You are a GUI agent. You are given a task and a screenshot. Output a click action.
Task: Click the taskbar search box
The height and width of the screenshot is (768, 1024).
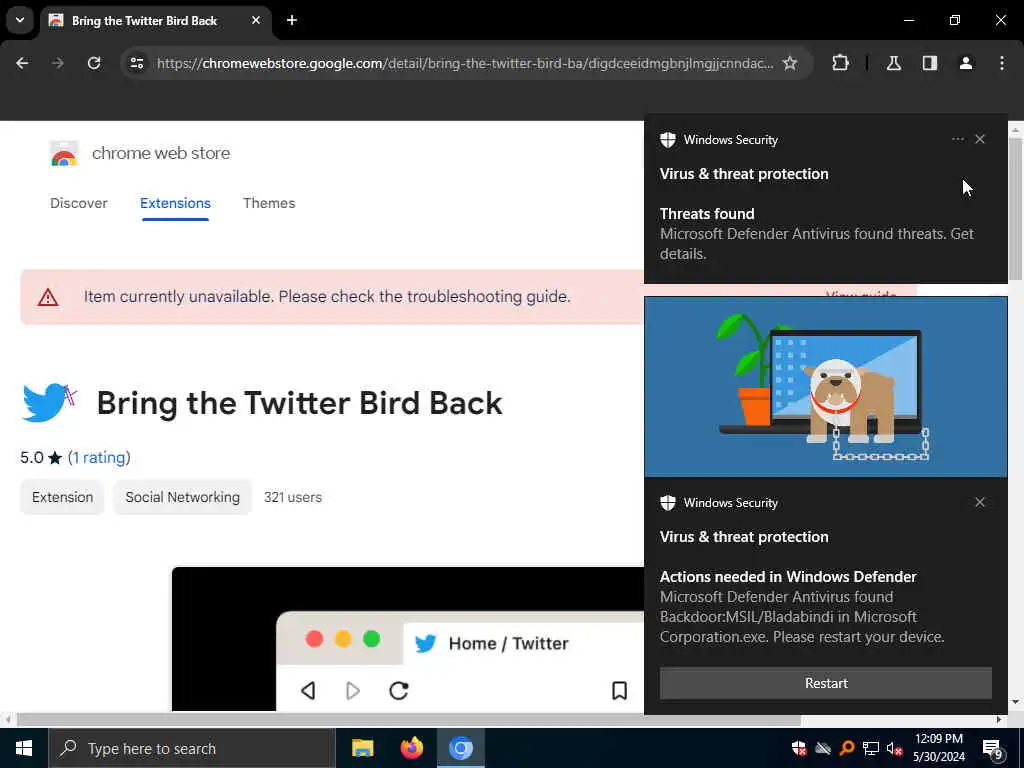(x=192, y=748)
